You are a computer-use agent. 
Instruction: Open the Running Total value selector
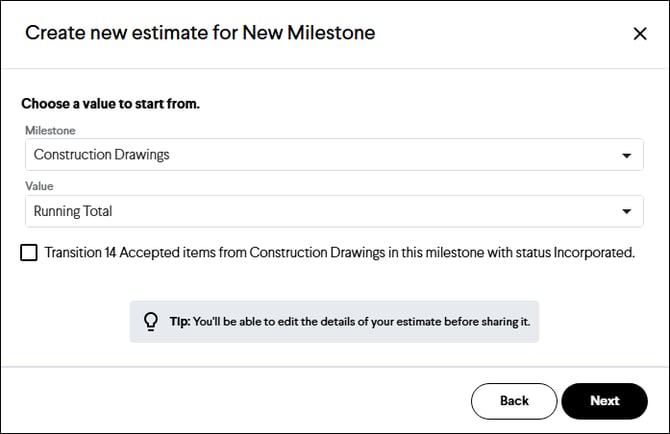pyautogui.click(x=320, y=211)
